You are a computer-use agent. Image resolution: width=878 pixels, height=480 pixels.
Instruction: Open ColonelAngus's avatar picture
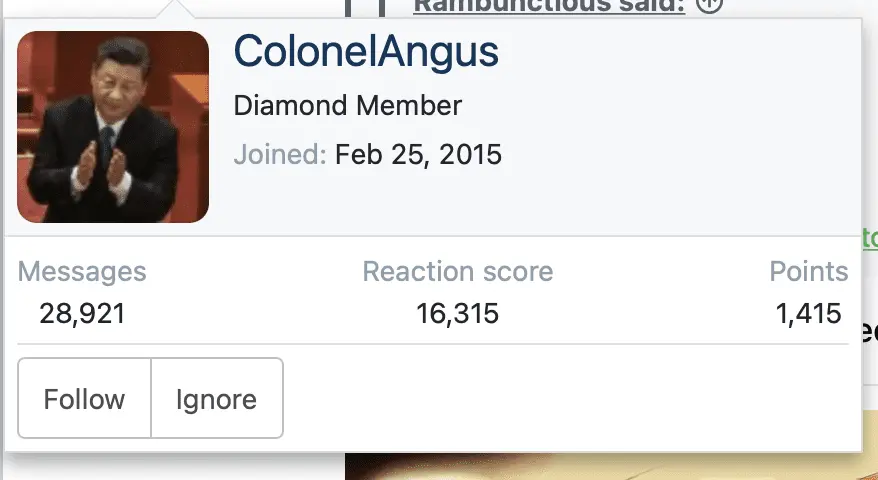click(x=113, y=127)
